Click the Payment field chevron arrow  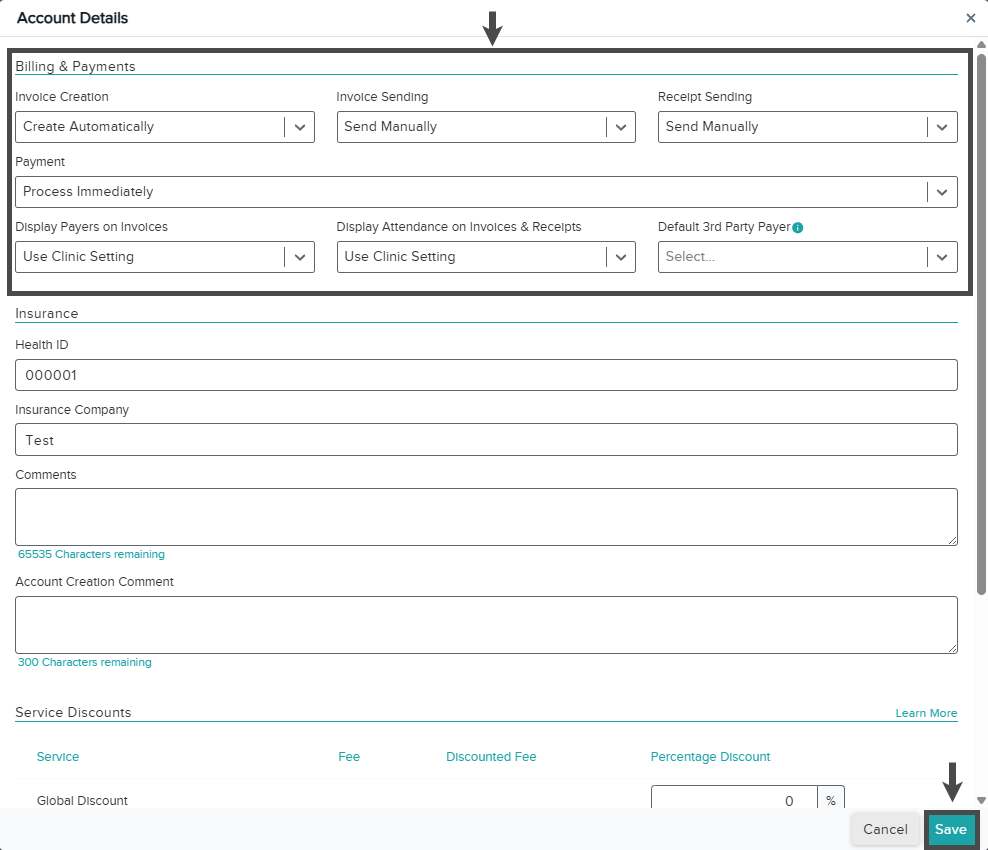pyautogui.click(x=942, y=192)
